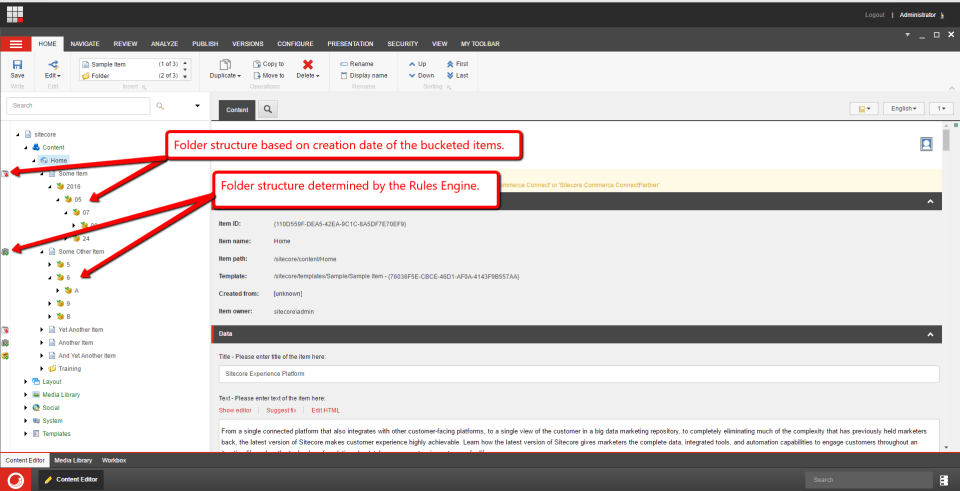
Task: Expand the Yet Another Item node
Action: tap(41, 329)
